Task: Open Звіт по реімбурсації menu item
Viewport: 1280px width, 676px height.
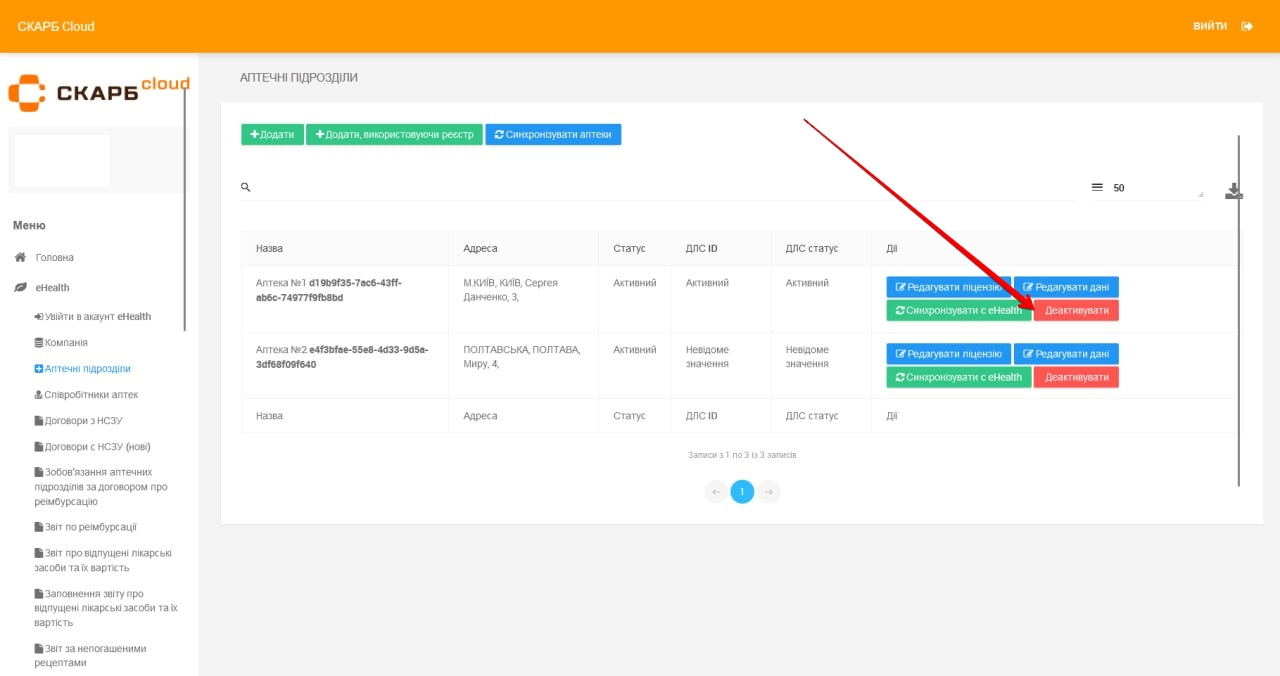Action: pyautogui.click(x=90, y=527)
